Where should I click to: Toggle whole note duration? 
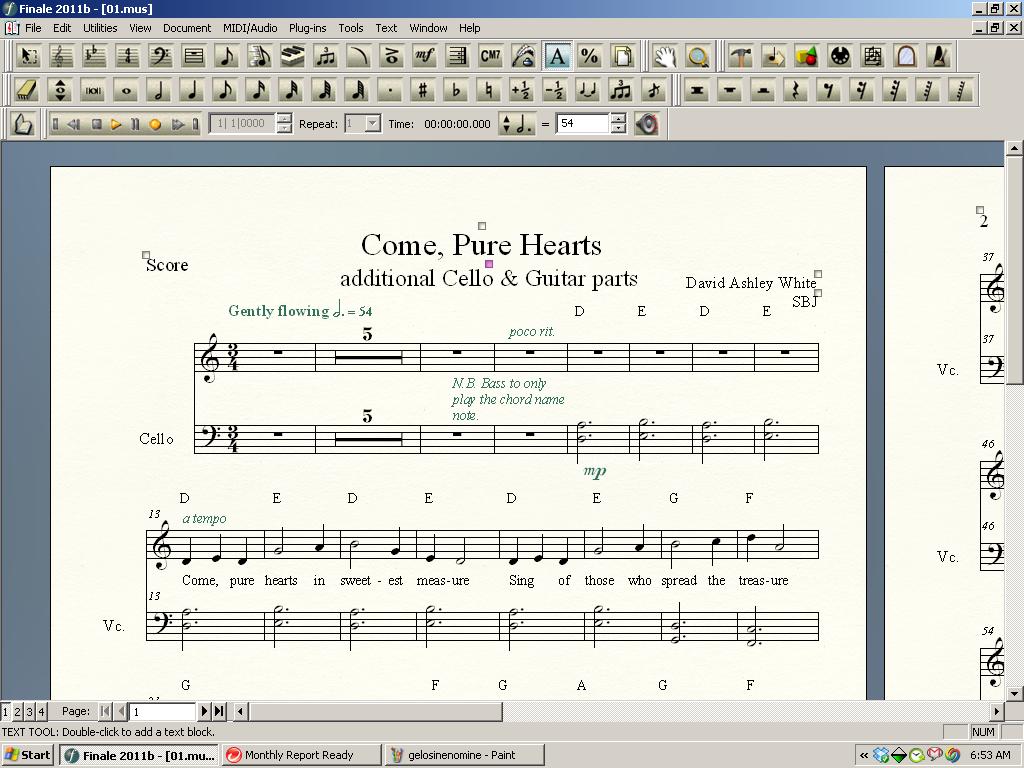[x=126, y=90]
